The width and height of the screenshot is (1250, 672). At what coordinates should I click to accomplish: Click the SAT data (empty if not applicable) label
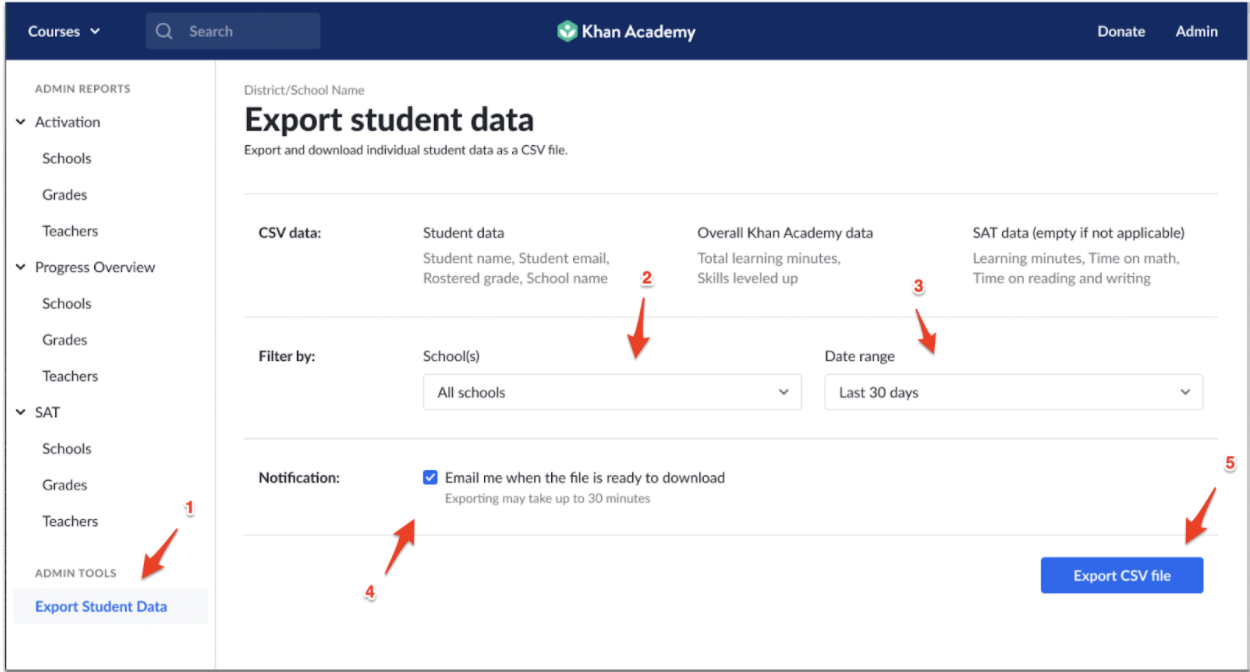(x=1078, y=233)
